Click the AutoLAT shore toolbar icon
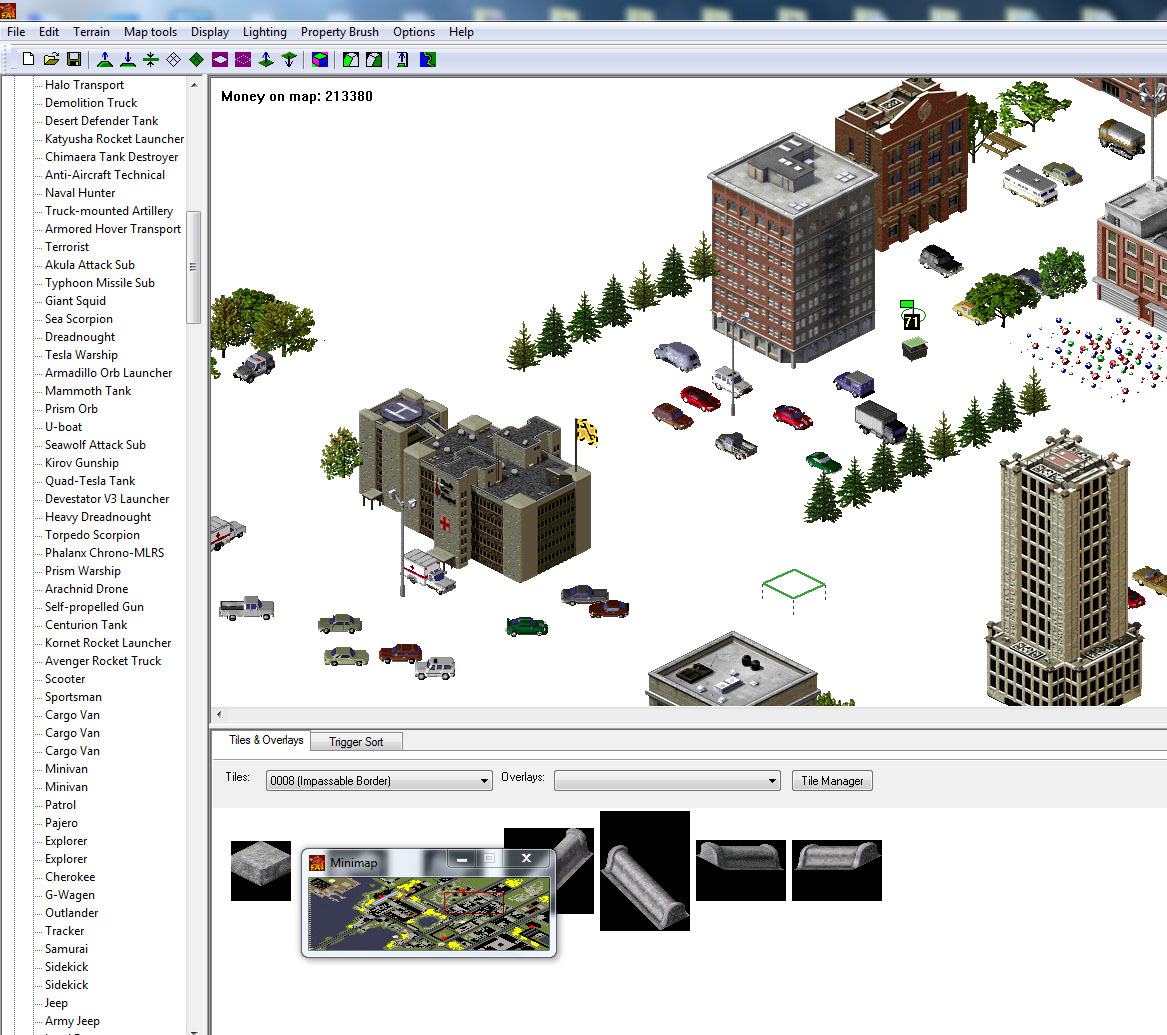The image size is (1167, 1035). click(x=351, y=60)
